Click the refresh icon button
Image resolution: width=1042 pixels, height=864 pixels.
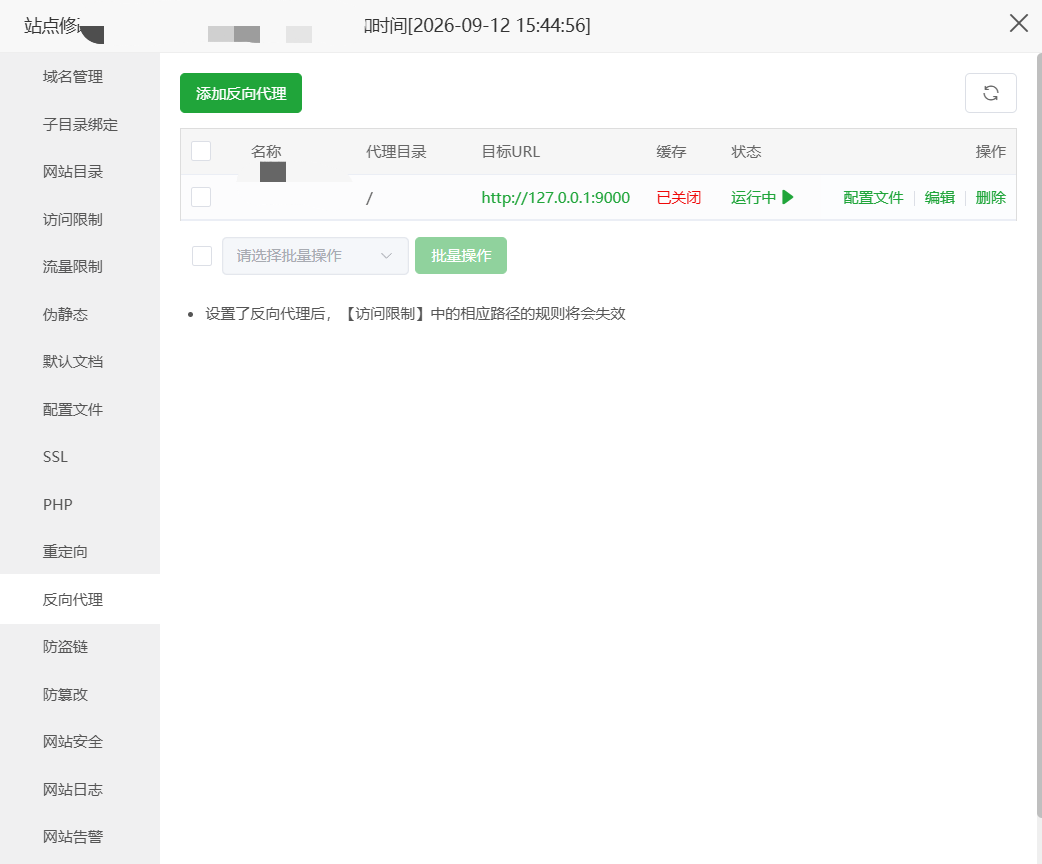pyautogui.click(x=990, y=93)
